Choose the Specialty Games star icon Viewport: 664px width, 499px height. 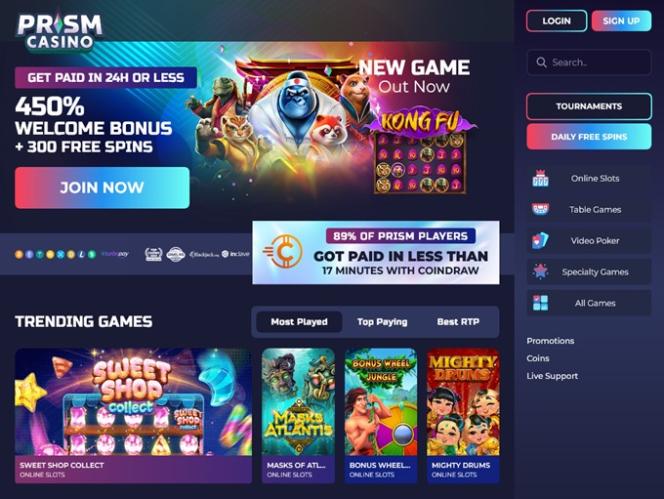(x=540, y=272)
